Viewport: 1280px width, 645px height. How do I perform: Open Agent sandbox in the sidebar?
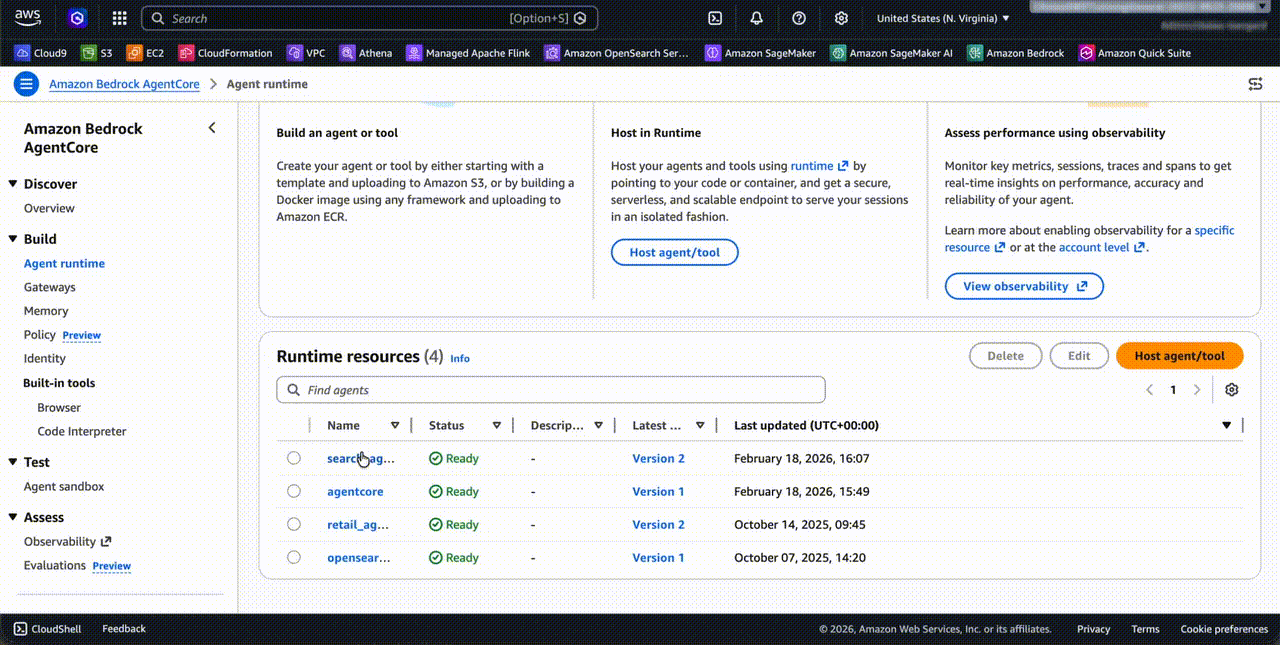pyautogui.click(x=64, y=486)
